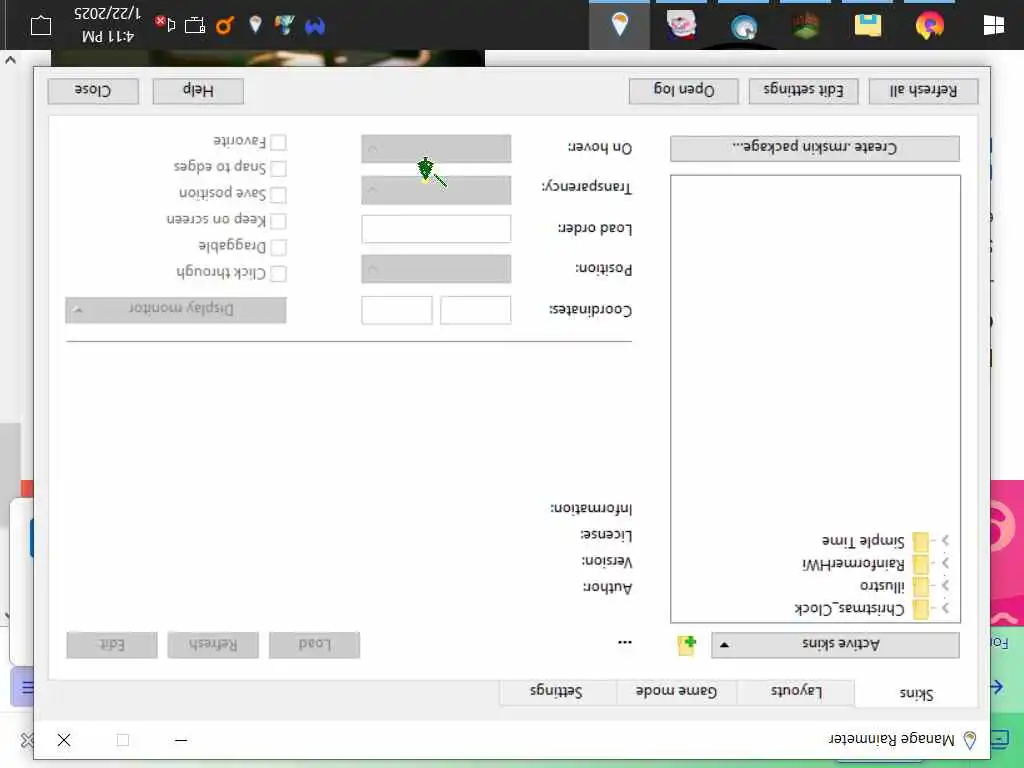Screen dimensions: 1024x768
Task: Click the add folder icon with green plus
Action: coord(686,645)
